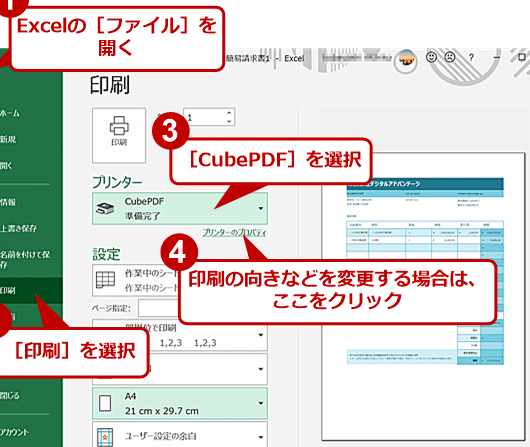Click the copies number field

coord(205,117)
